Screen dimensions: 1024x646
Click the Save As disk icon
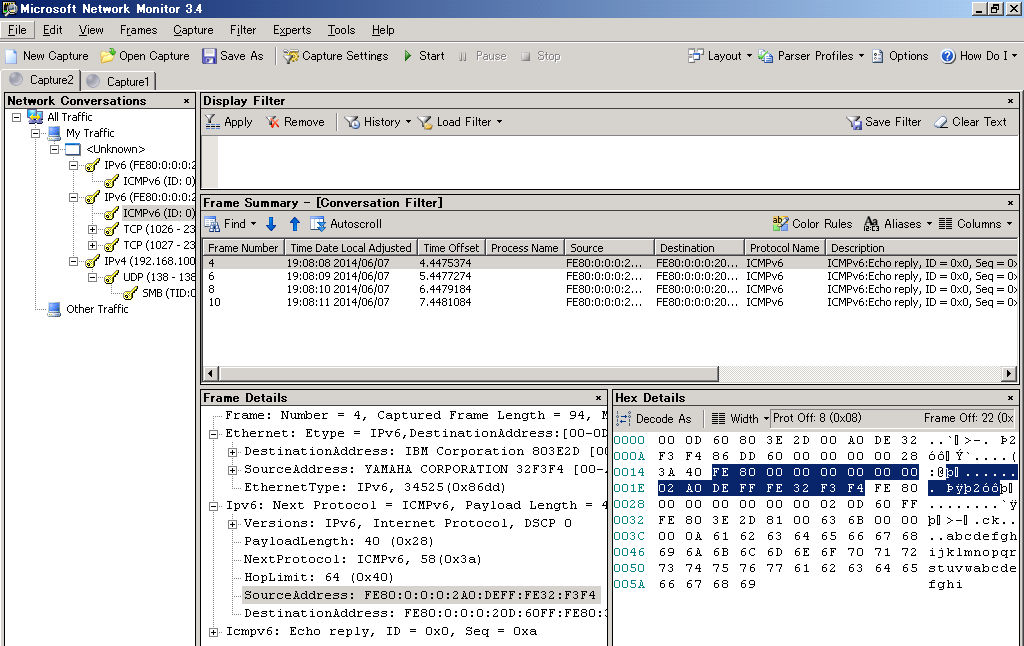point(209,56)
